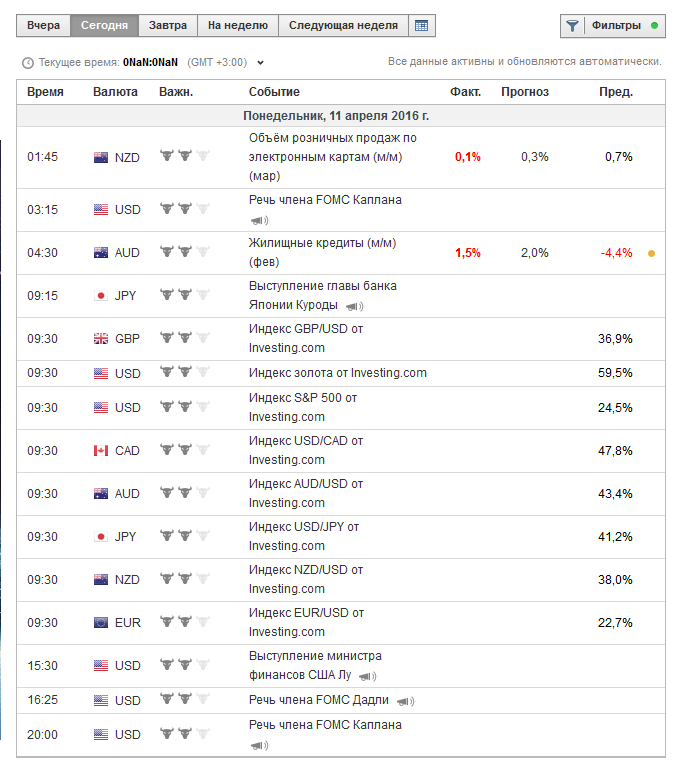Click the Canada flag in CAD row
The width and height of the screenshot is (675, 772).
[101, 450]
